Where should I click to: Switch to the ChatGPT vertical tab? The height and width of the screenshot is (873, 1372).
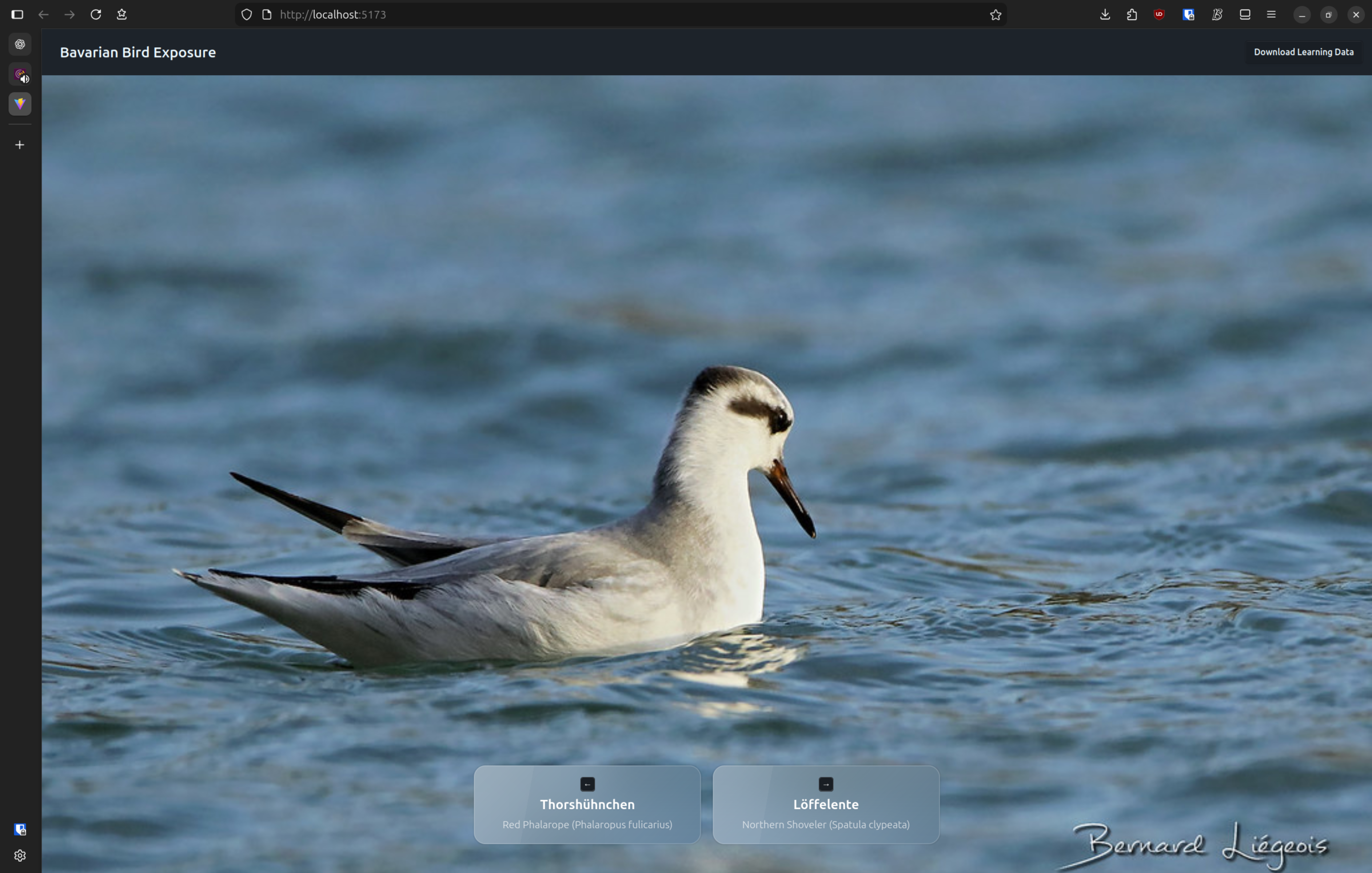[20, 44]
